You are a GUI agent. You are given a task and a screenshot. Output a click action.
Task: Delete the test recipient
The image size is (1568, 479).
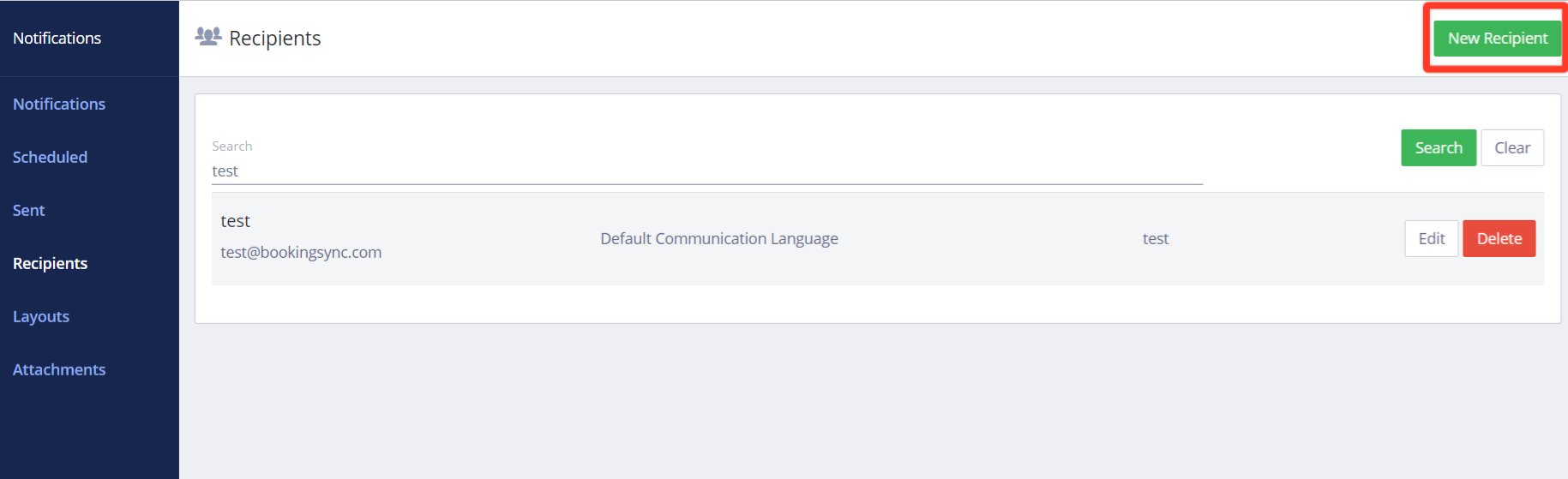1499,239
